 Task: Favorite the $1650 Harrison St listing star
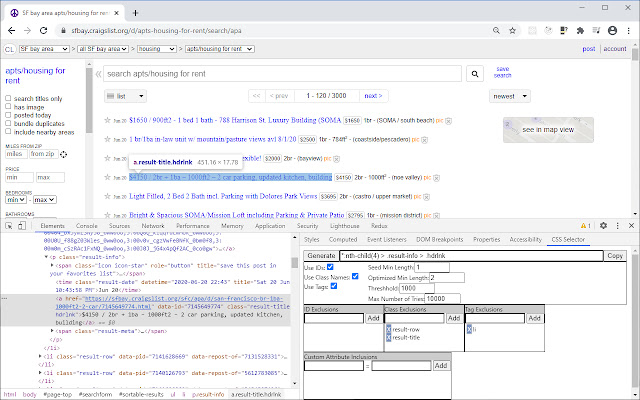tap(107, 120)
